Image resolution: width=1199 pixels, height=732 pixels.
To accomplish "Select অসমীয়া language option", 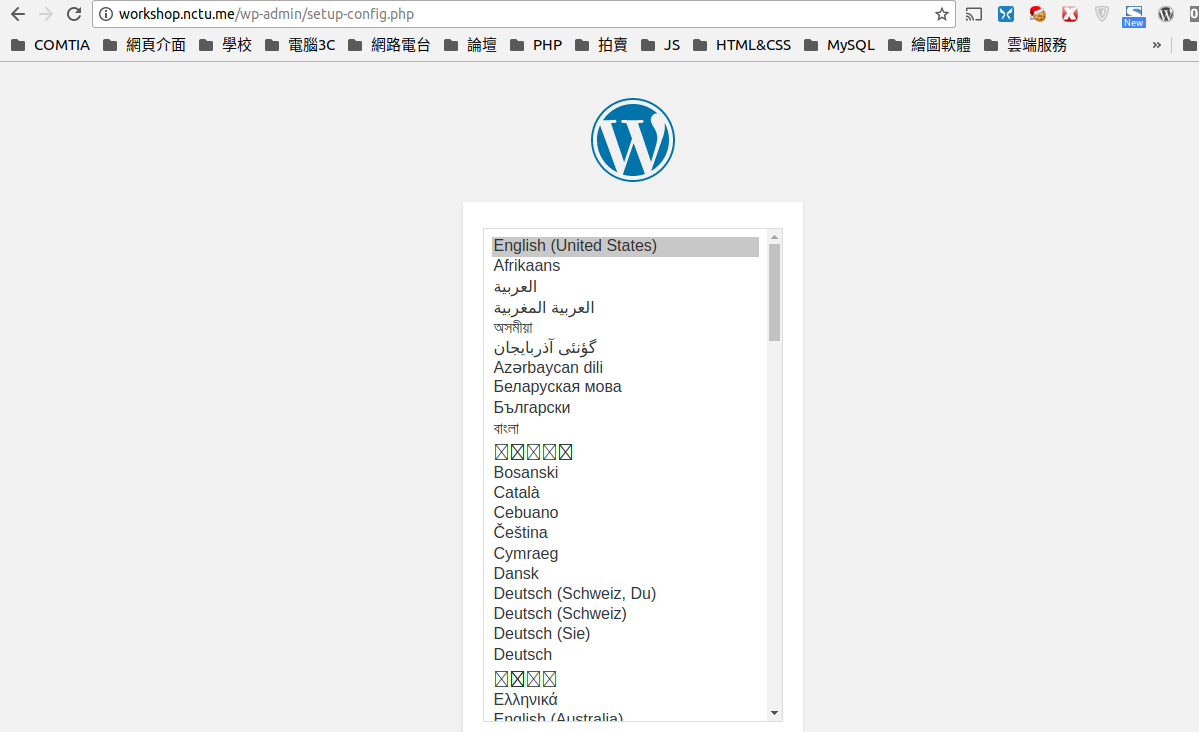I will 625,327.
